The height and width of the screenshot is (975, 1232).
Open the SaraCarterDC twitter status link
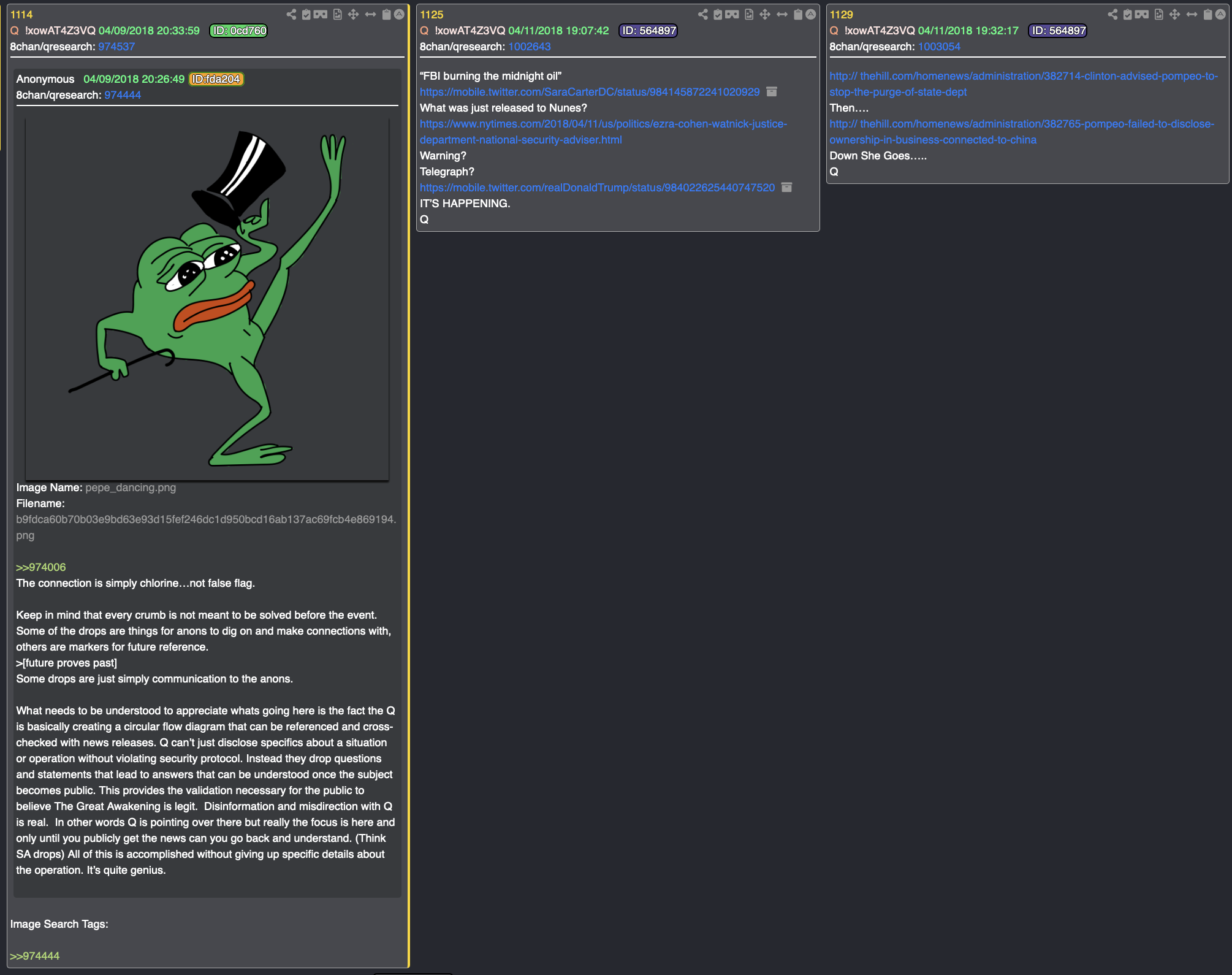point(590,92)
